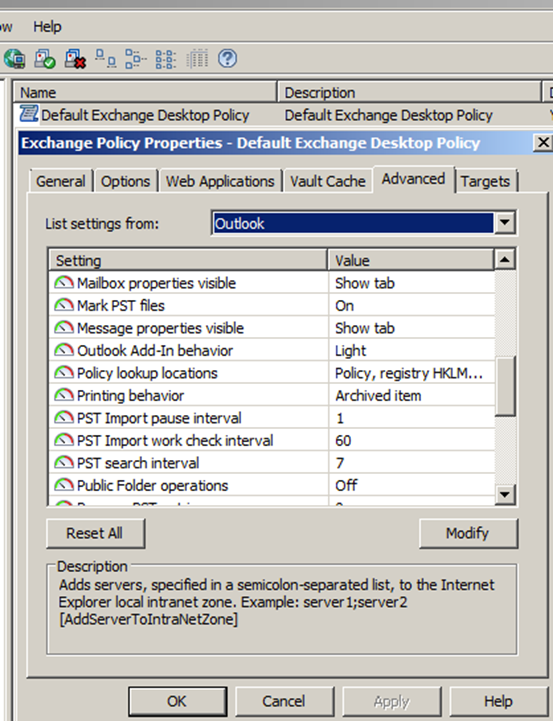Close the Exchange Policy Properties dialog
The height and width of the screenshot is (721, 553).
pos(543,143)
